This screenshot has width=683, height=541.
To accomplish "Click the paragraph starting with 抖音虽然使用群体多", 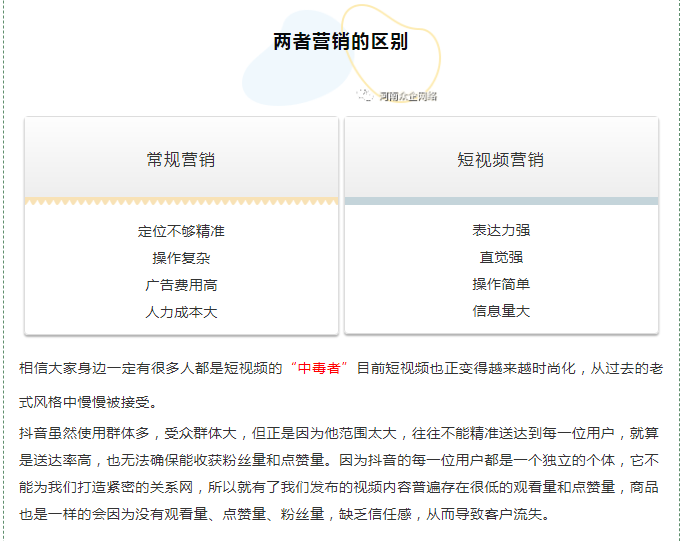I will tap(340, 474).
